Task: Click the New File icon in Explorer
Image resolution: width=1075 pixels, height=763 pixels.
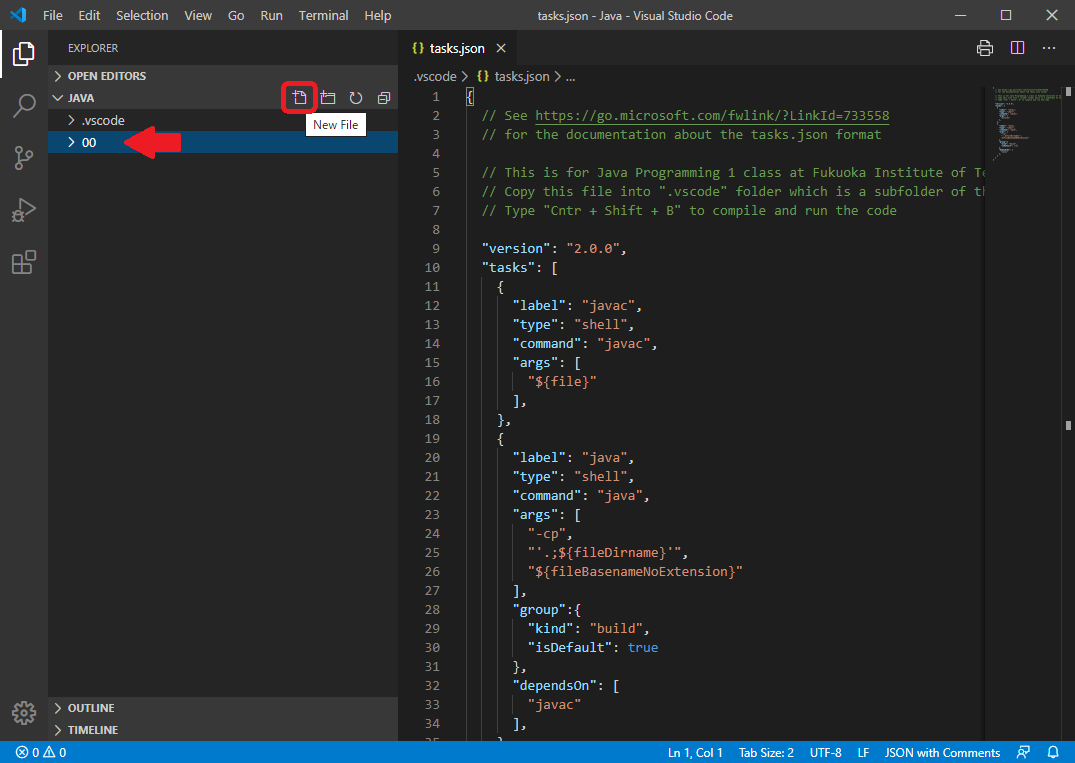Action: [300, 98]
